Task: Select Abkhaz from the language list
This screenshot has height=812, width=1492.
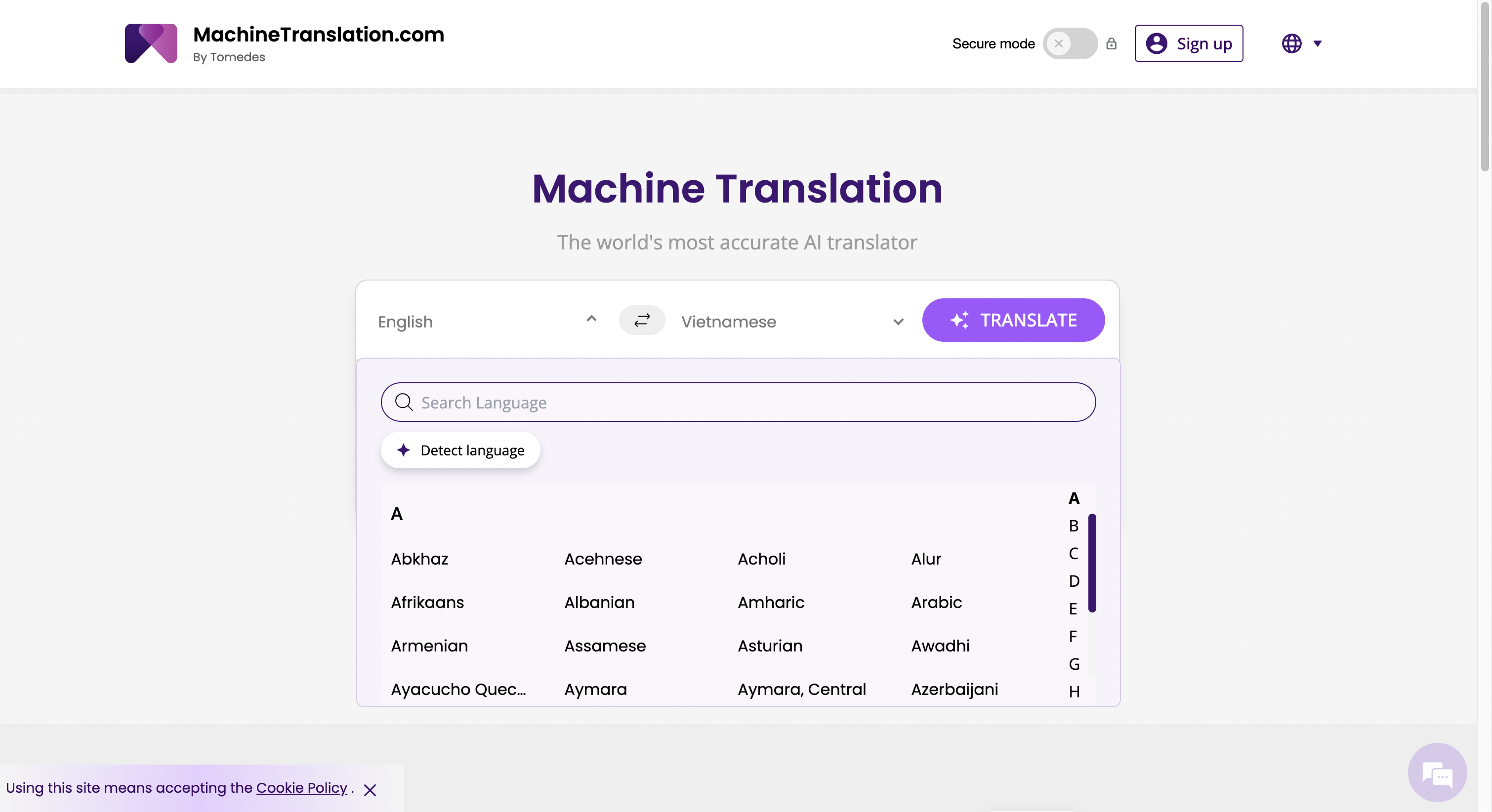Action: (419, 558)
